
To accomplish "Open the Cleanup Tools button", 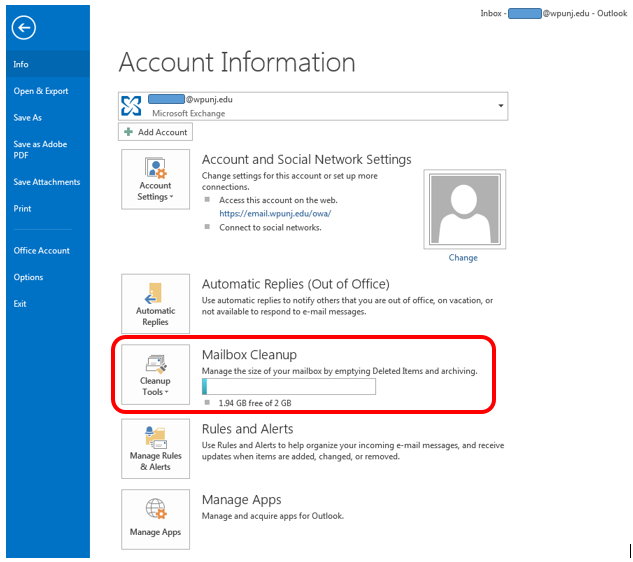I will click(155, 374).
